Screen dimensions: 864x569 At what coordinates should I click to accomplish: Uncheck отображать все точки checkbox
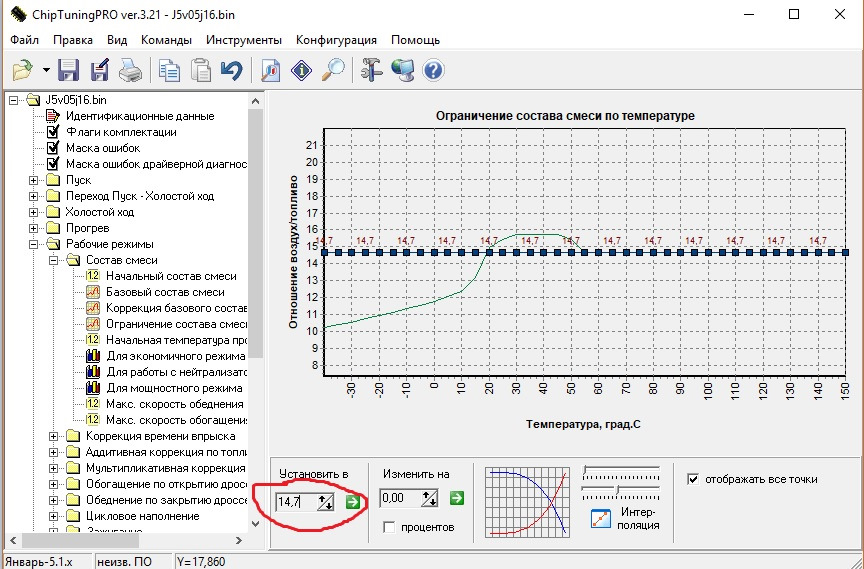click(x=693, y=479)
